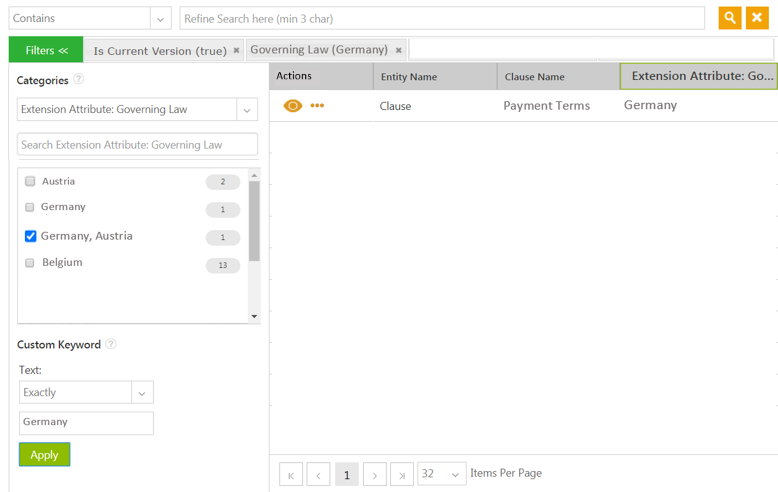Click the orange search magnifier button
Screen dimensions: 778x492
[x=730, y=18]
